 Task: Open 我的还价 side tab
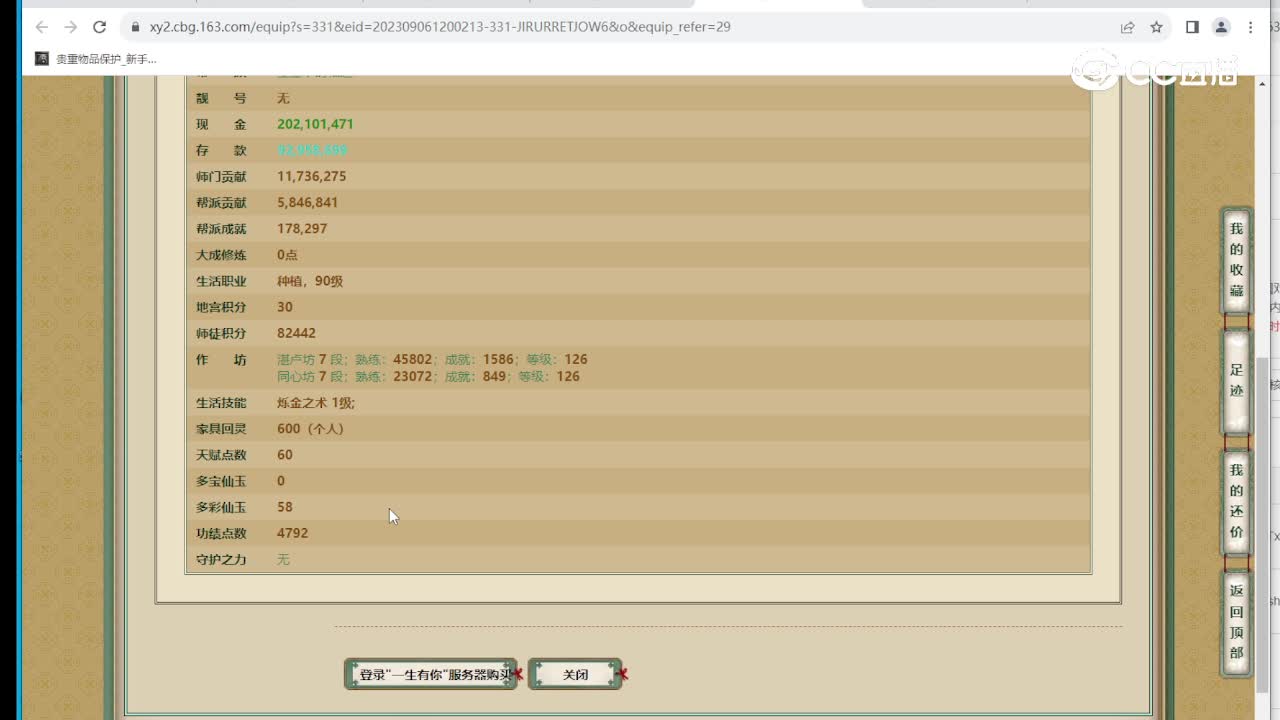pyautogui.click(x=1237, y=500)
